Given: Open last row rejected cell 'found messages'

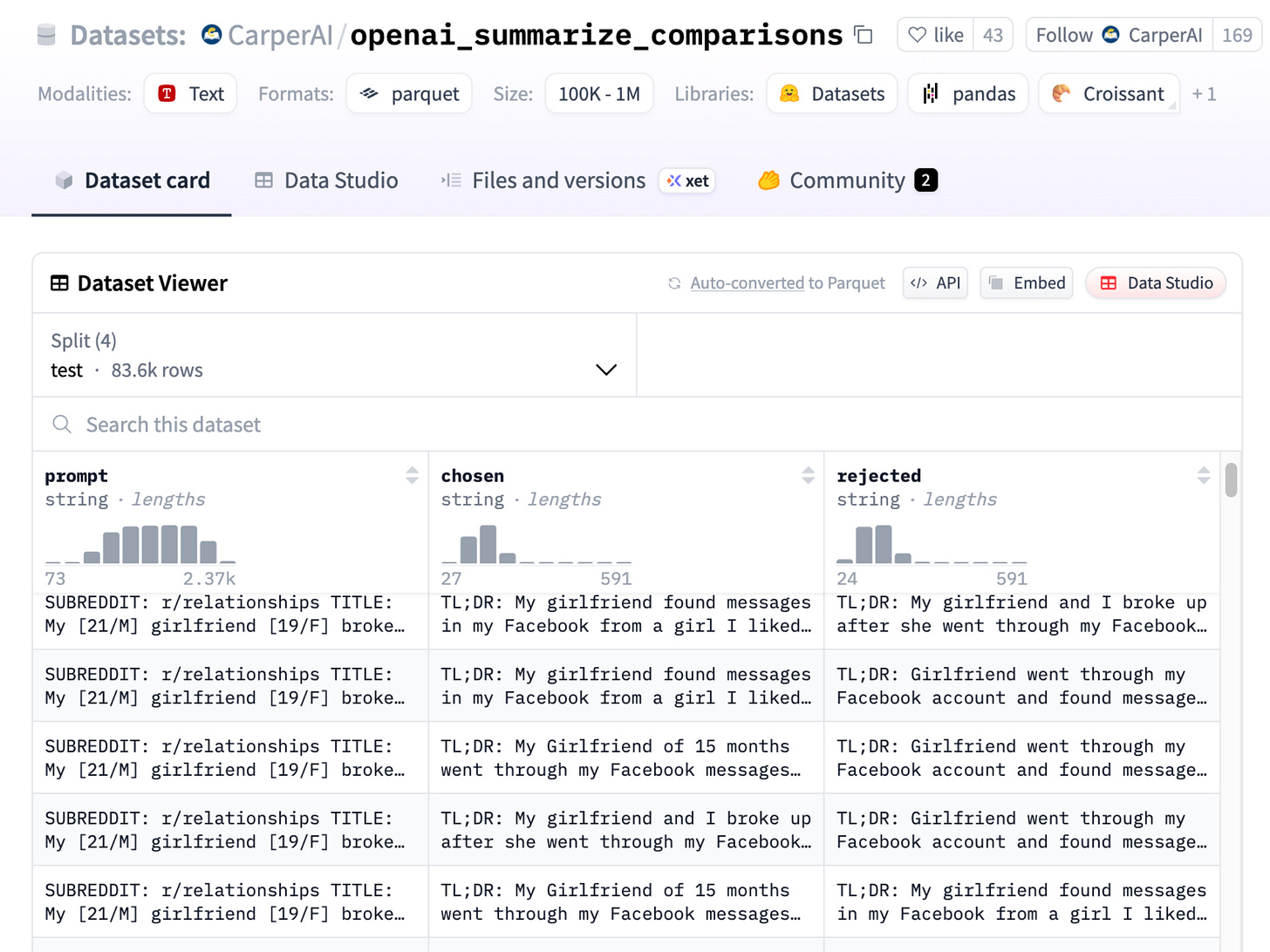Looking at the screenshot, I should coord(1021,902).
